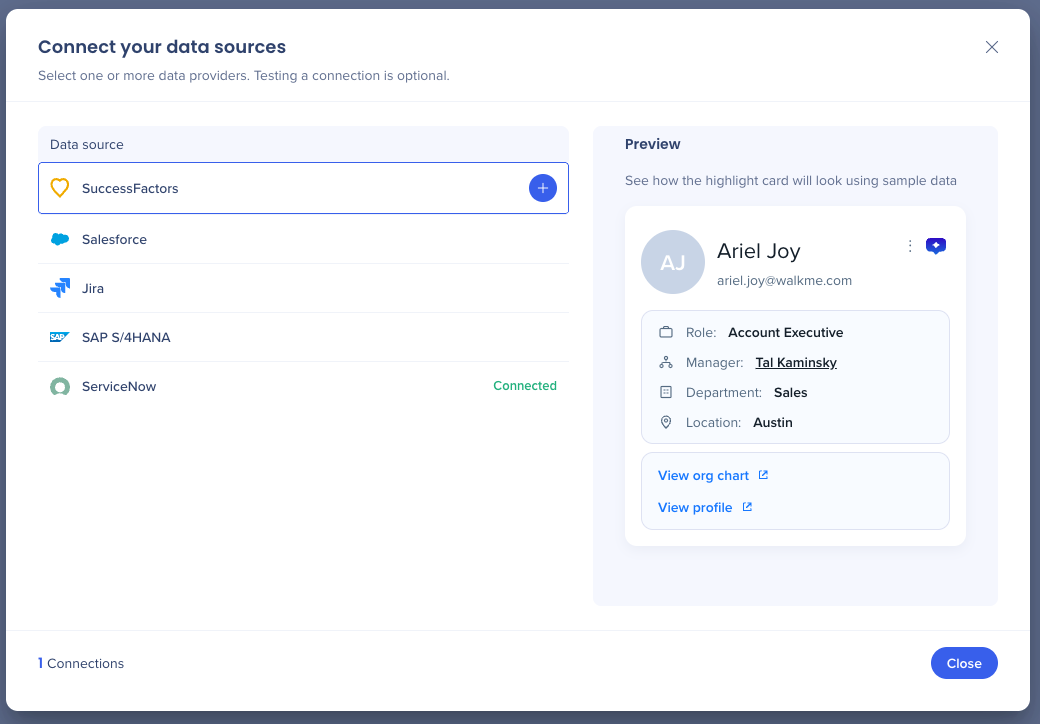This screenshot has width=1040, height=724.
Task: Select the SAP S/4HANA data source row
Action: click(303, 337)
